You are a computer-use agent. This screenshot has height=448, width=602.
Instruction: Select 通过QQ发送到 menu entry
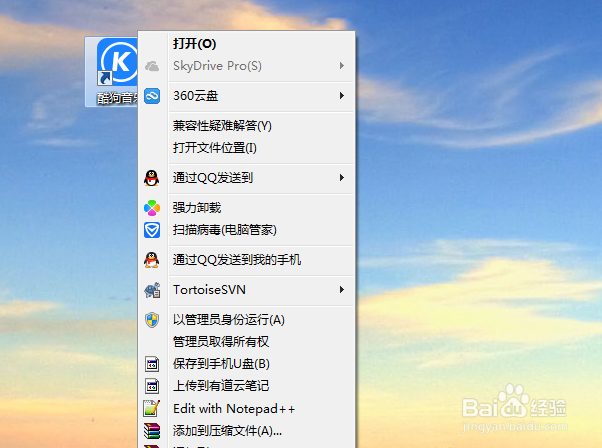coord(246,177)
